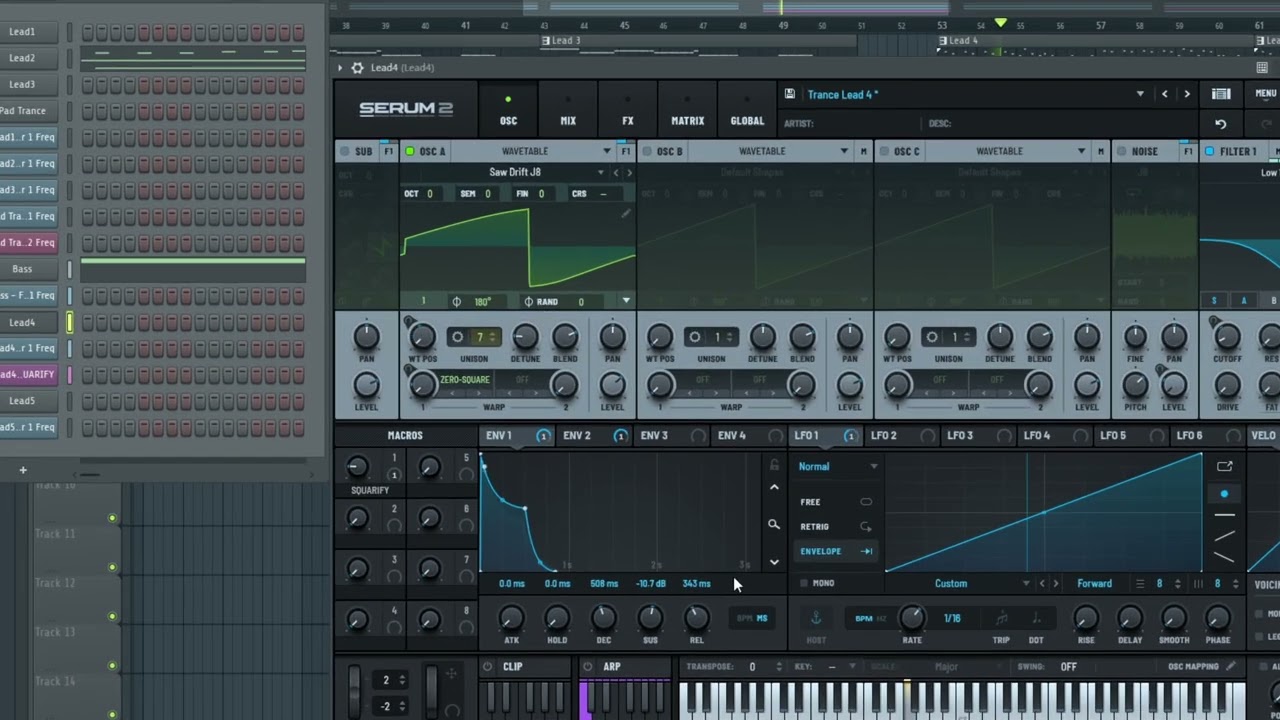Toggle the CLIP power button
This screenshot has height=720, width=1280.
point(488,667)
